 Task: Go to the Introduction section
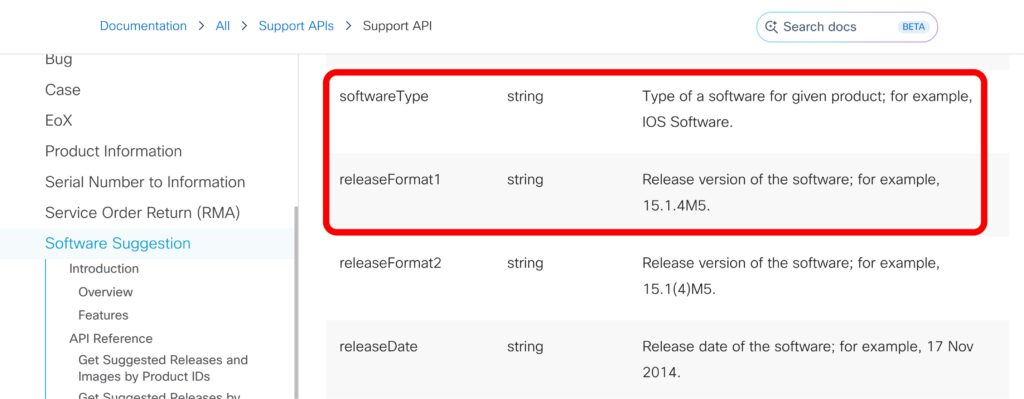104,268
